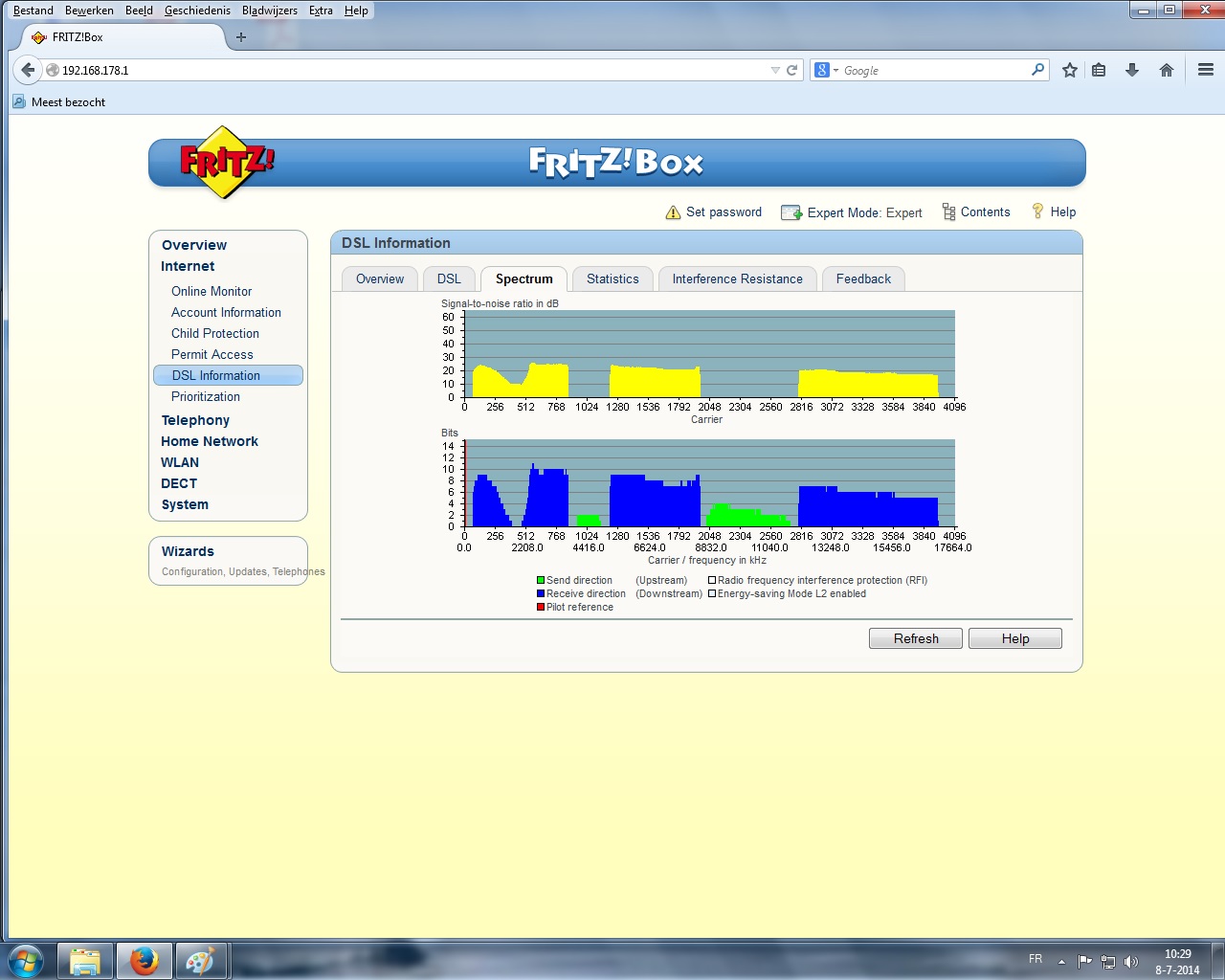Expand the URL bar history dropdown
Screen dimensions: 1225x980
pyautogui.click(x=775, y=70)
